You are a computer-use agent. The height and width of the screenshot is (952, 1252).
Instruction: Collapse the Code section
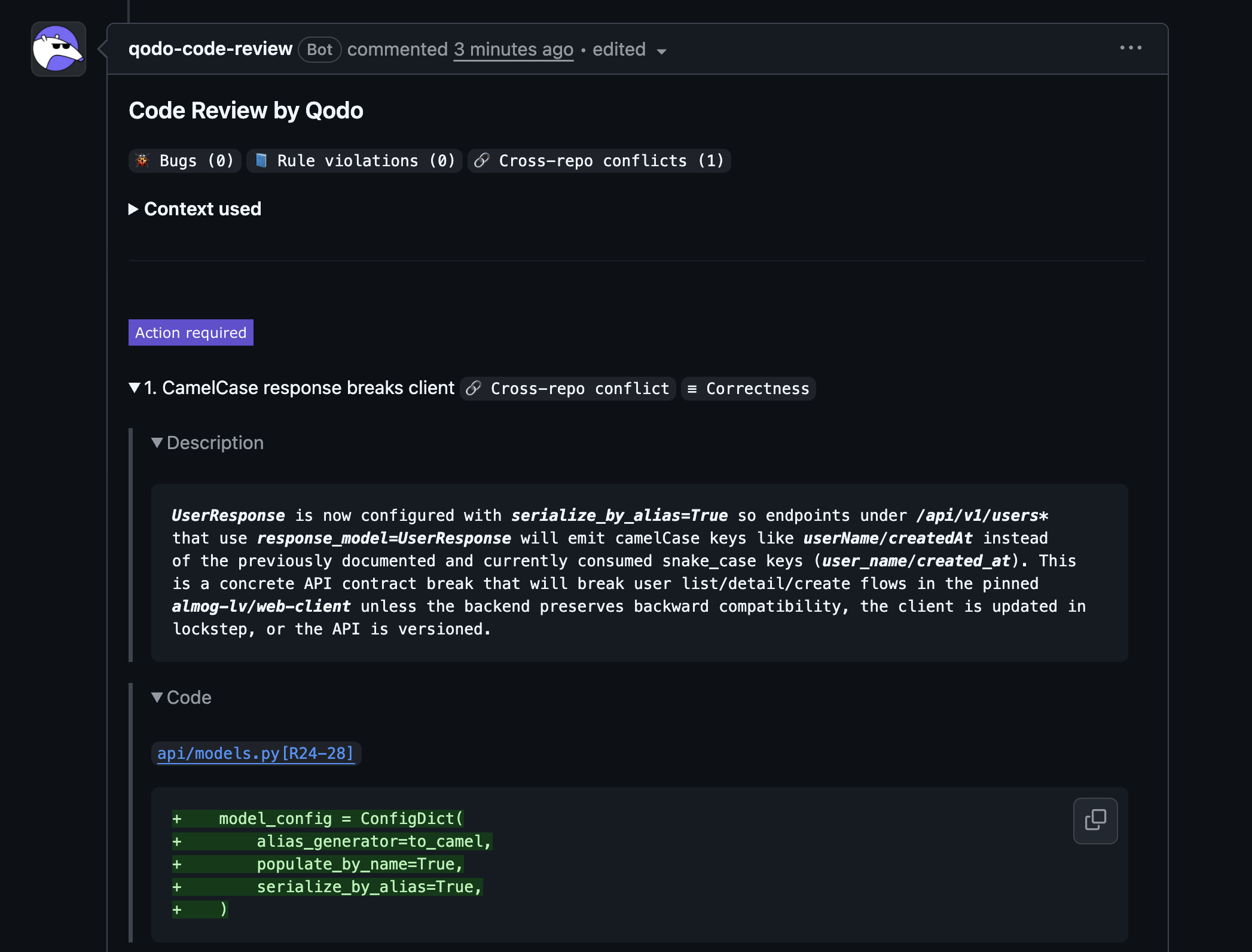(181, 697)
